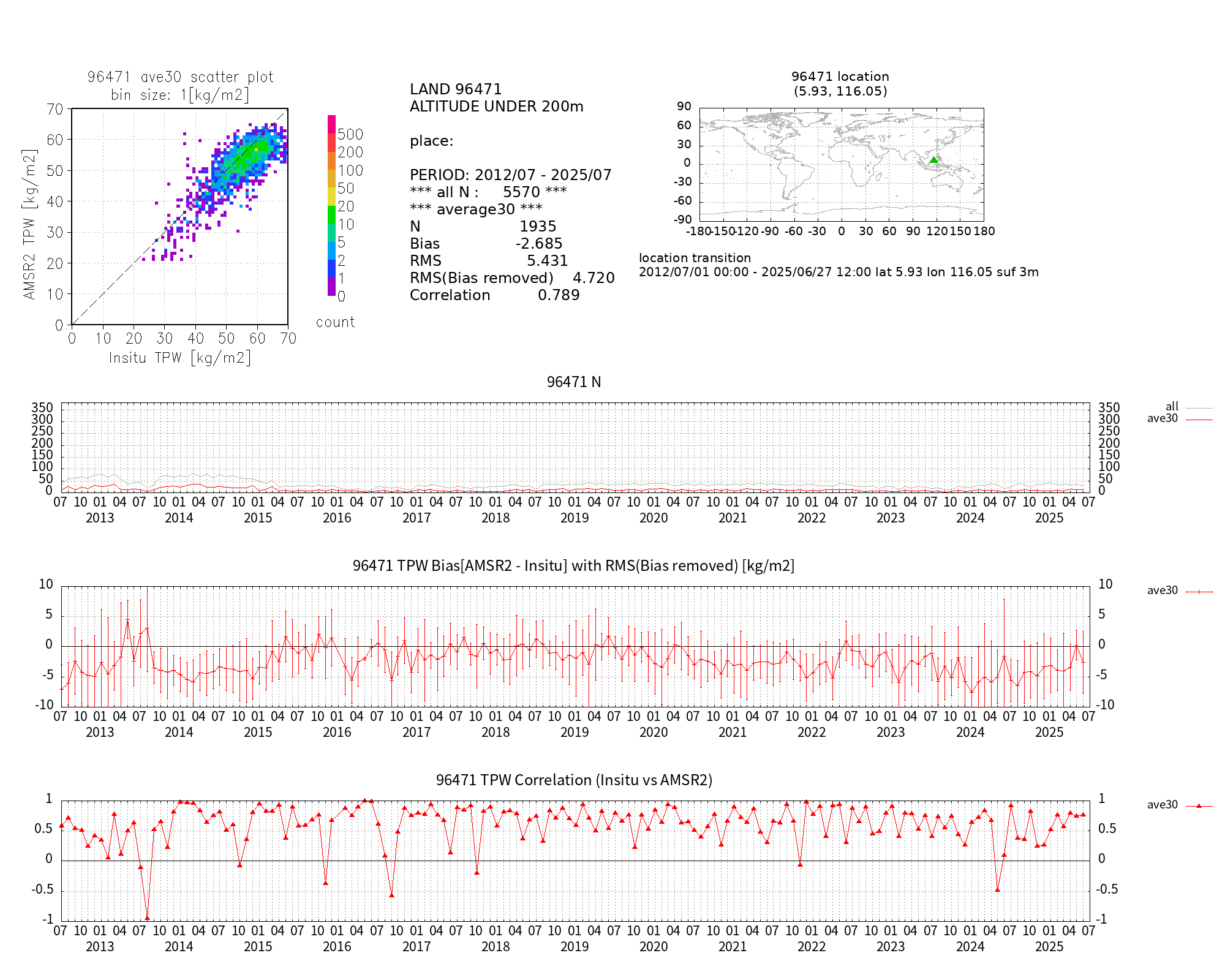This screenshot has width=1225, height=980.
Task: Click the dense green cluster in scatter plot
Action: pyautogui.click(x=250, y=154)
